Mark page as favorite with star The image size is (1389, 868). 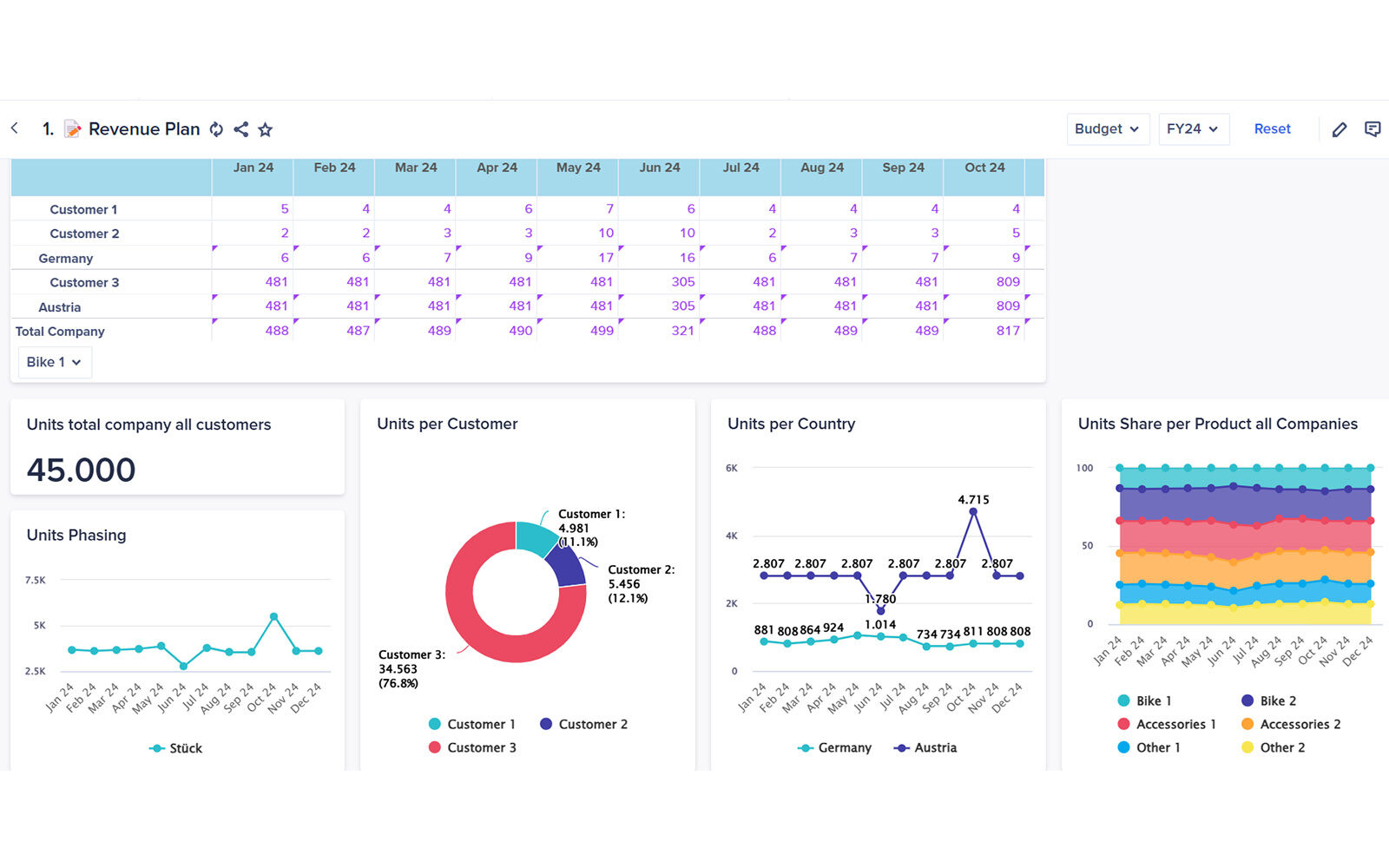click(266, 129)
